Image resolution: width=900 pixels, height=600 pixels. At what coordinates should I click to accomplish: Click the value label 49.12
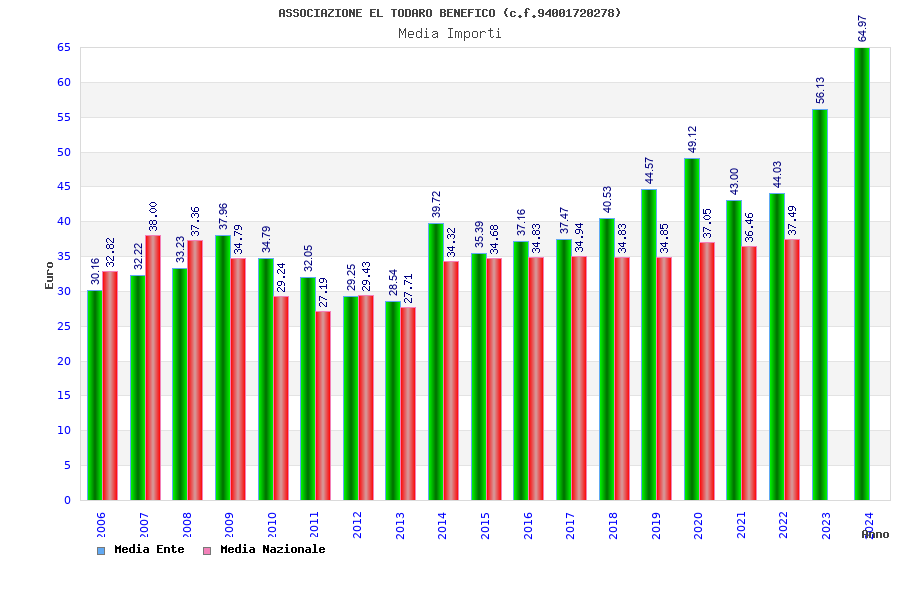tap(692, 139)
